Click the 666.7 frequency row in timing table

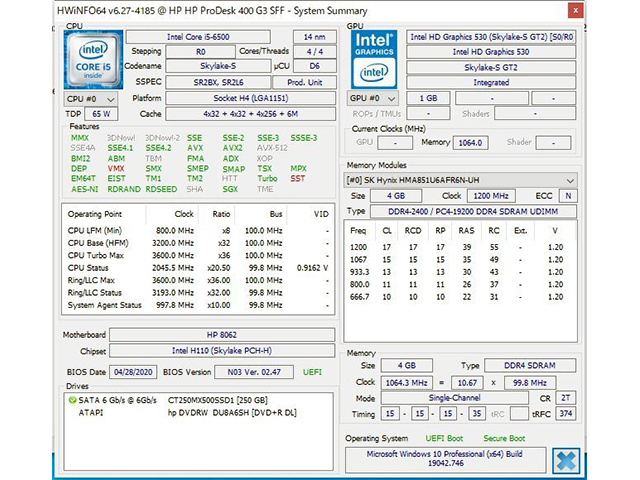click(x=460, y=297)
